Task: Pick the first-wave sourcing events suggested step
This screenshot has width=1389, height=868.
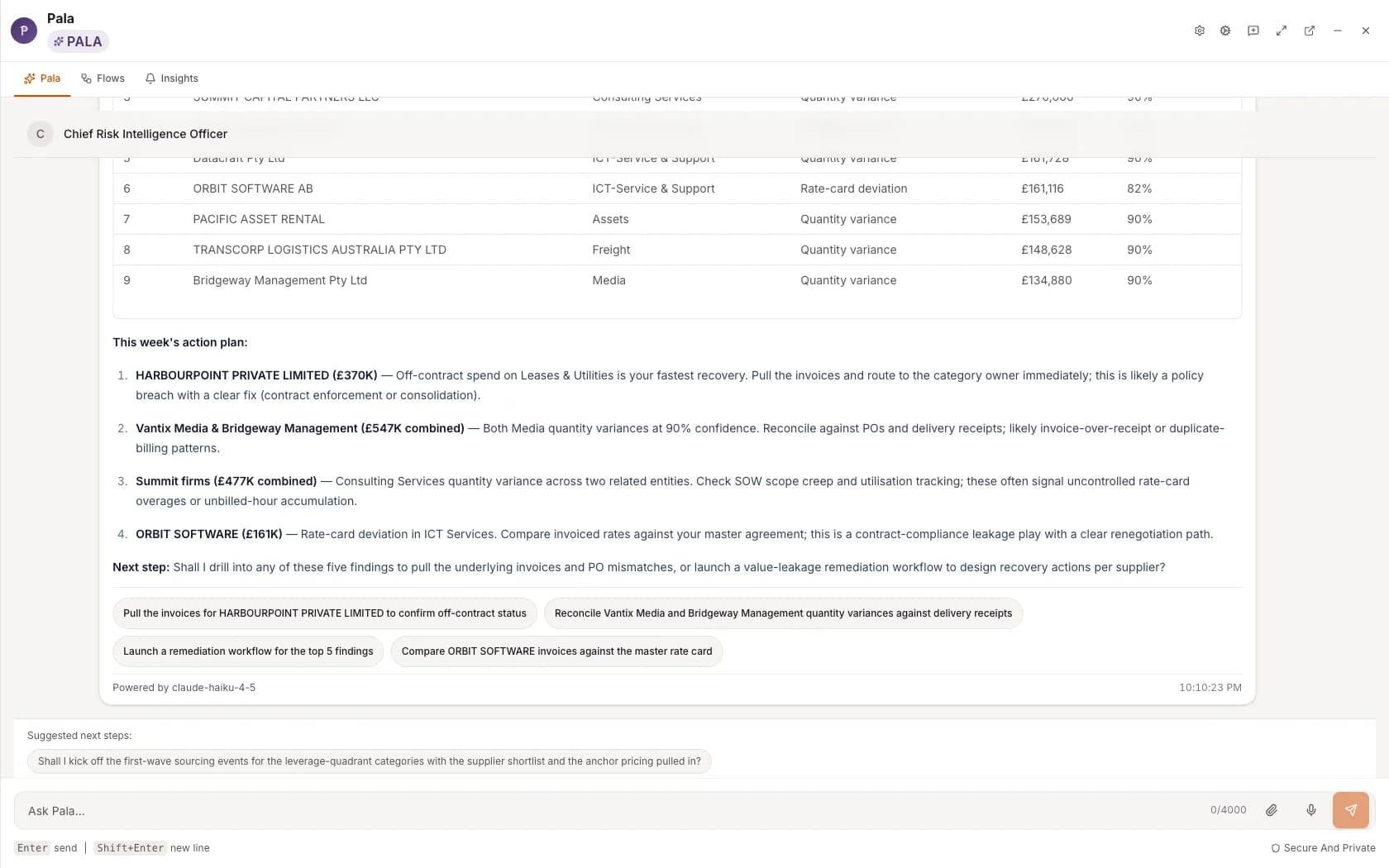Action: point(369,761)
